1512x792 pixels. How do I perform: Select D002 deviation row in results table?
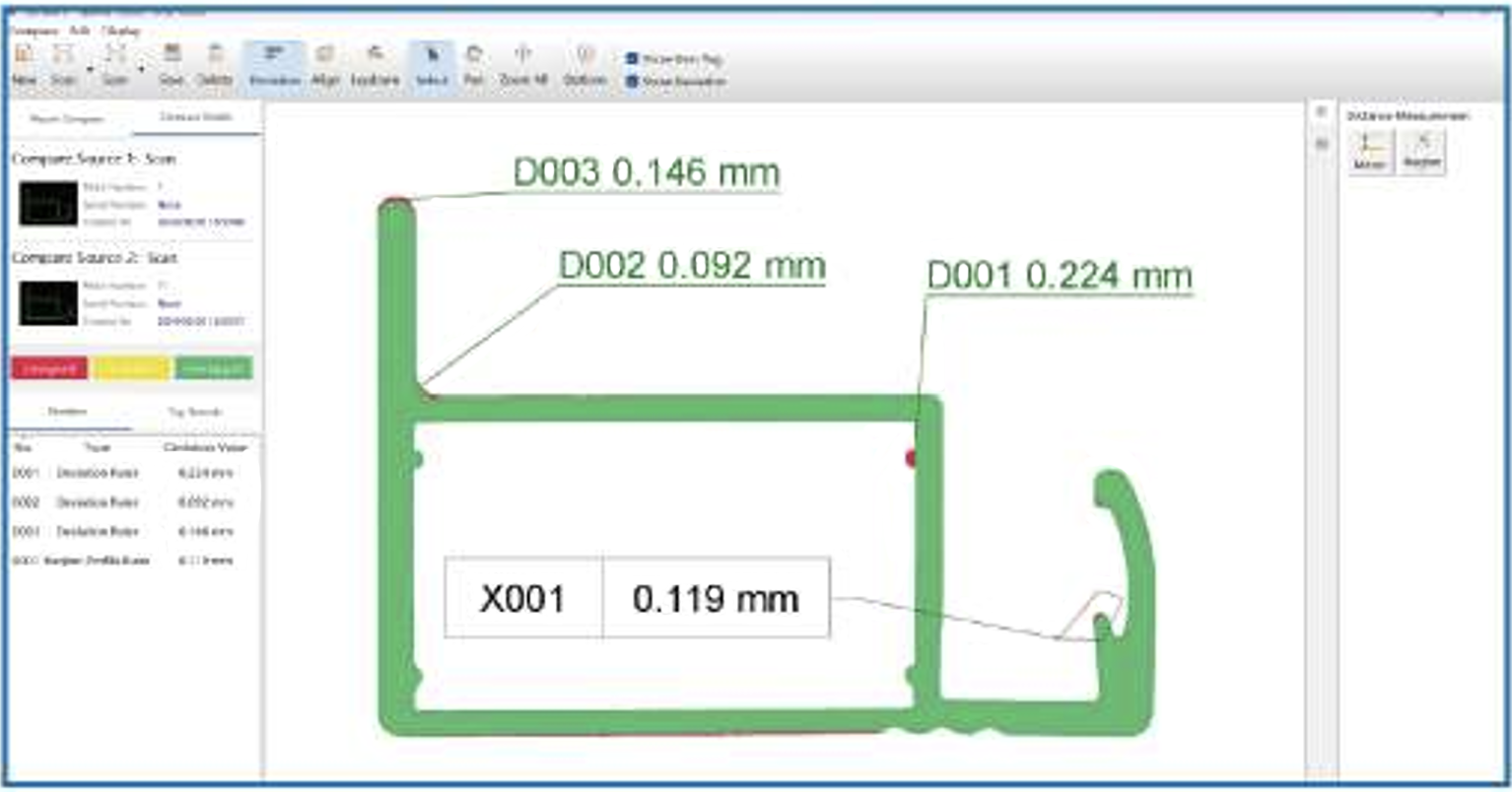click(x=133, y=502)
